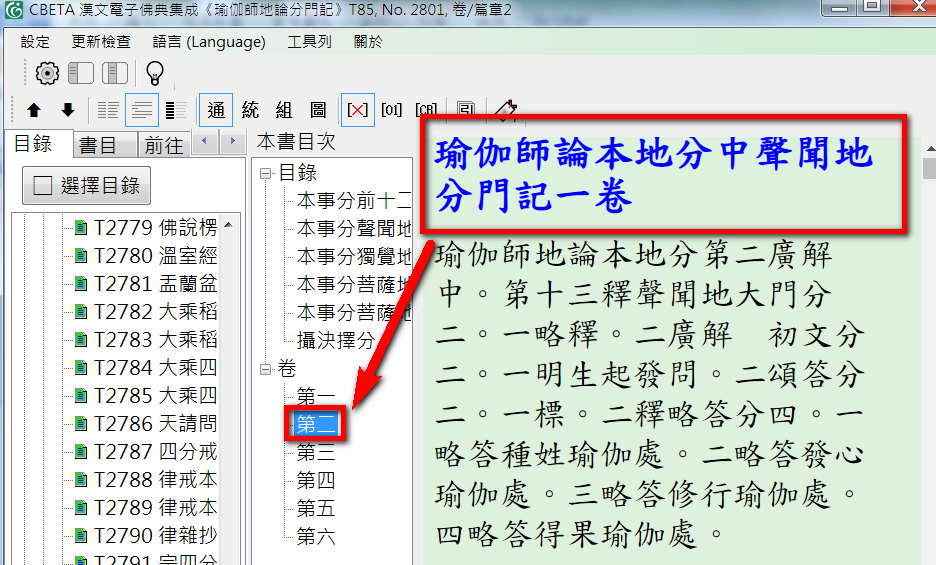Open settings via the gear icon
Image resolution: width=936 pixels, height=565 pixels.
point(47,73)
